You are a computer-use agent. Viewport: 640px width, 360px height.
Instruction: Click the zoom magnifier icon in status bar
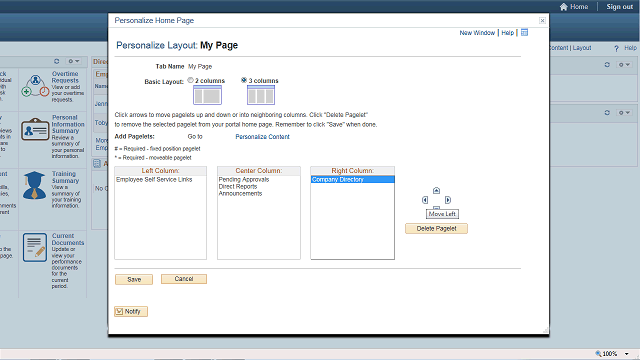pos(598,353)
